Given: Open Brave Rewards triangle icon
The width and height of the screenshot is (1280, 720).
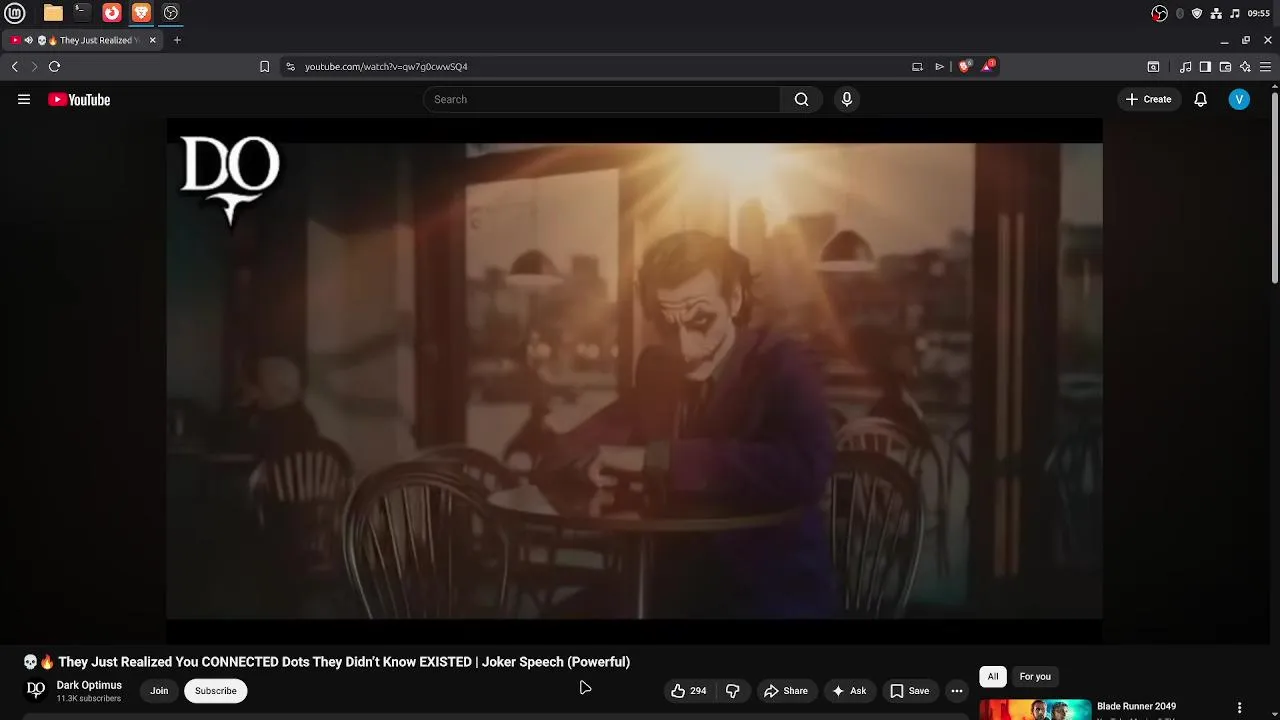Looking at the screenshot, I should point(988,66).
